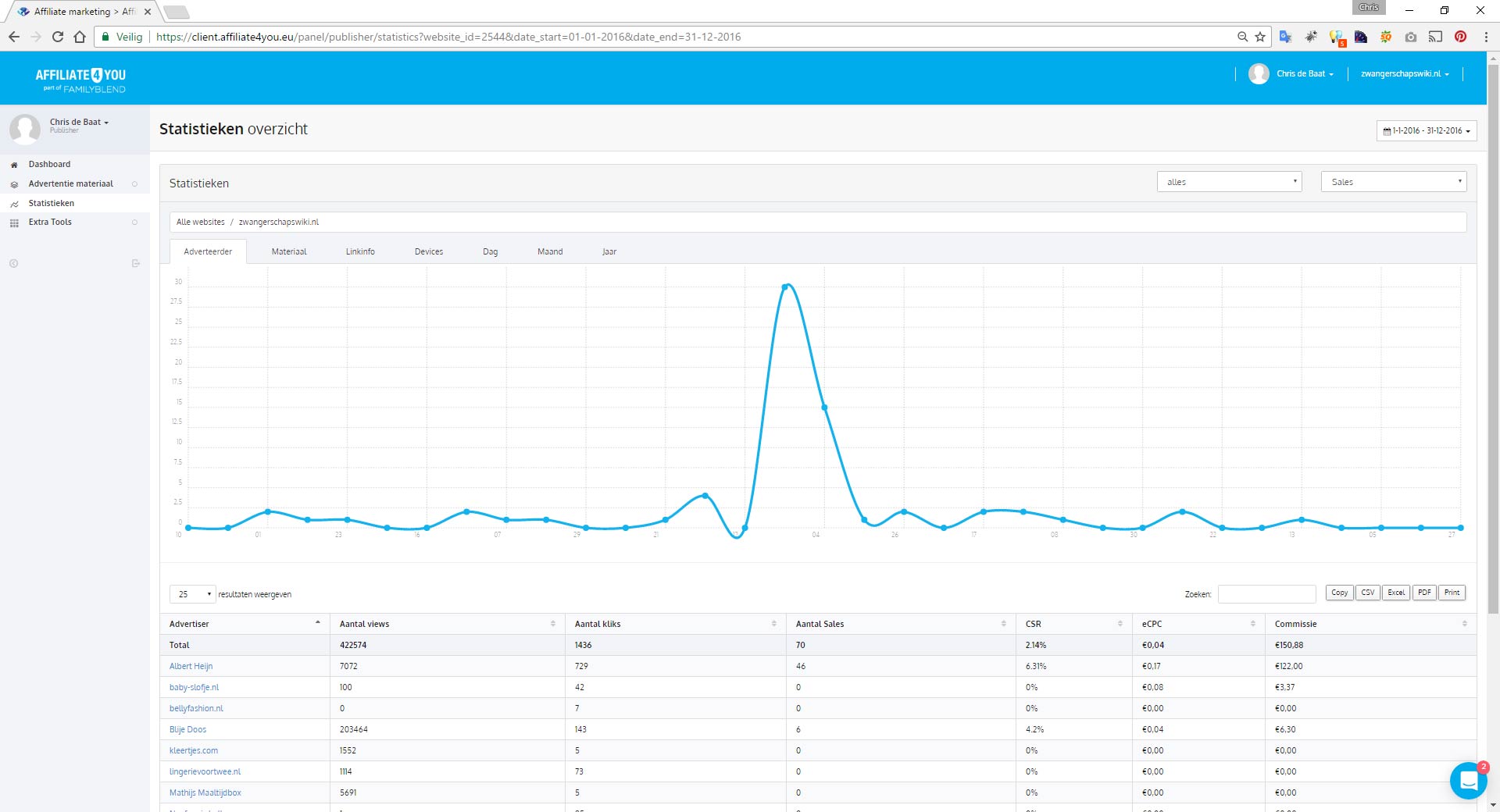Click the cast screen extension icon
This screenshot has height=812, width=1500.
coord(1435,37)
